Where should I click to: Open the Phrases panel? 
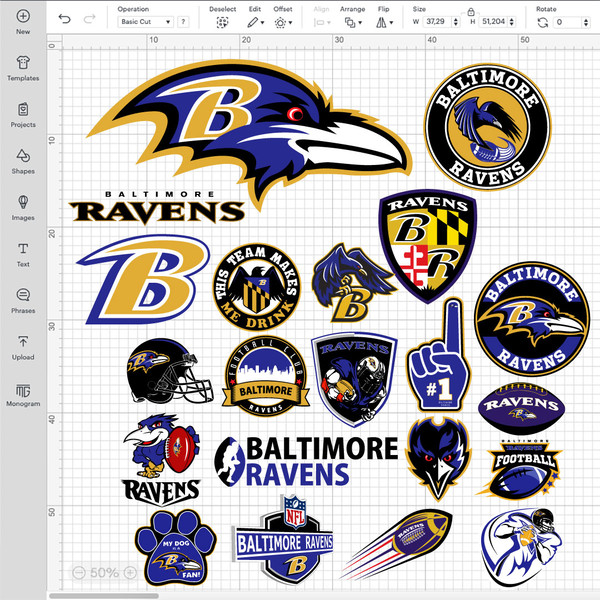click(x=23, y=301)
